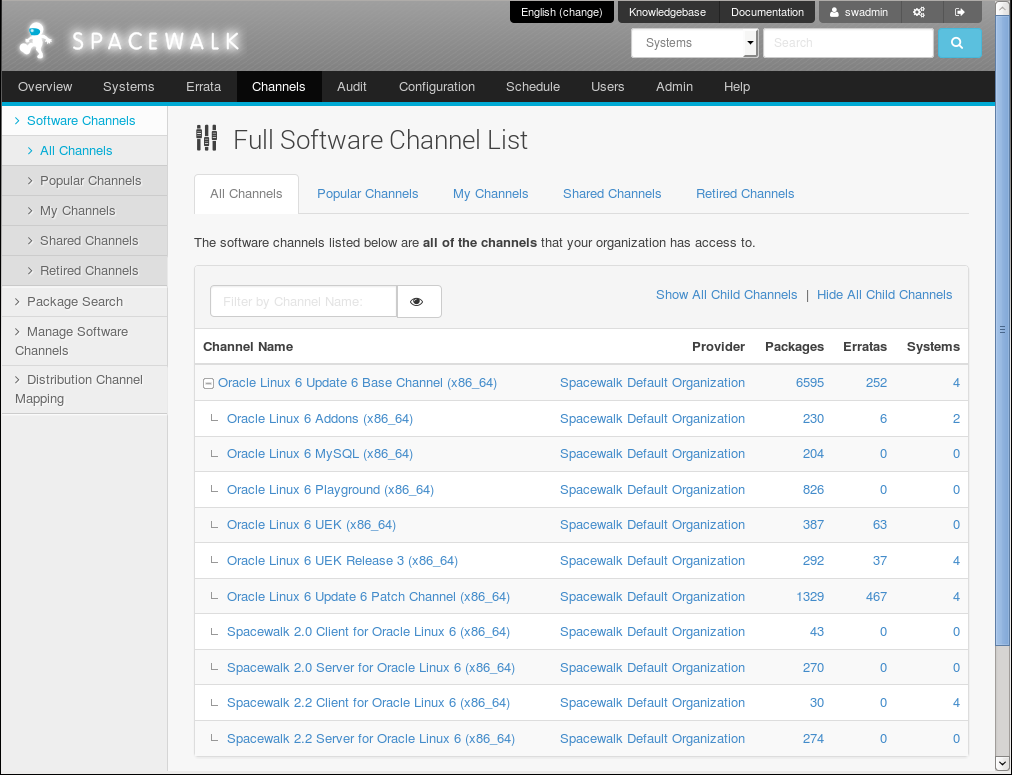Open Spacewalk 2.0 Client for Oracle Linux 6
The image size is (1012, 775).
[368, 632]
